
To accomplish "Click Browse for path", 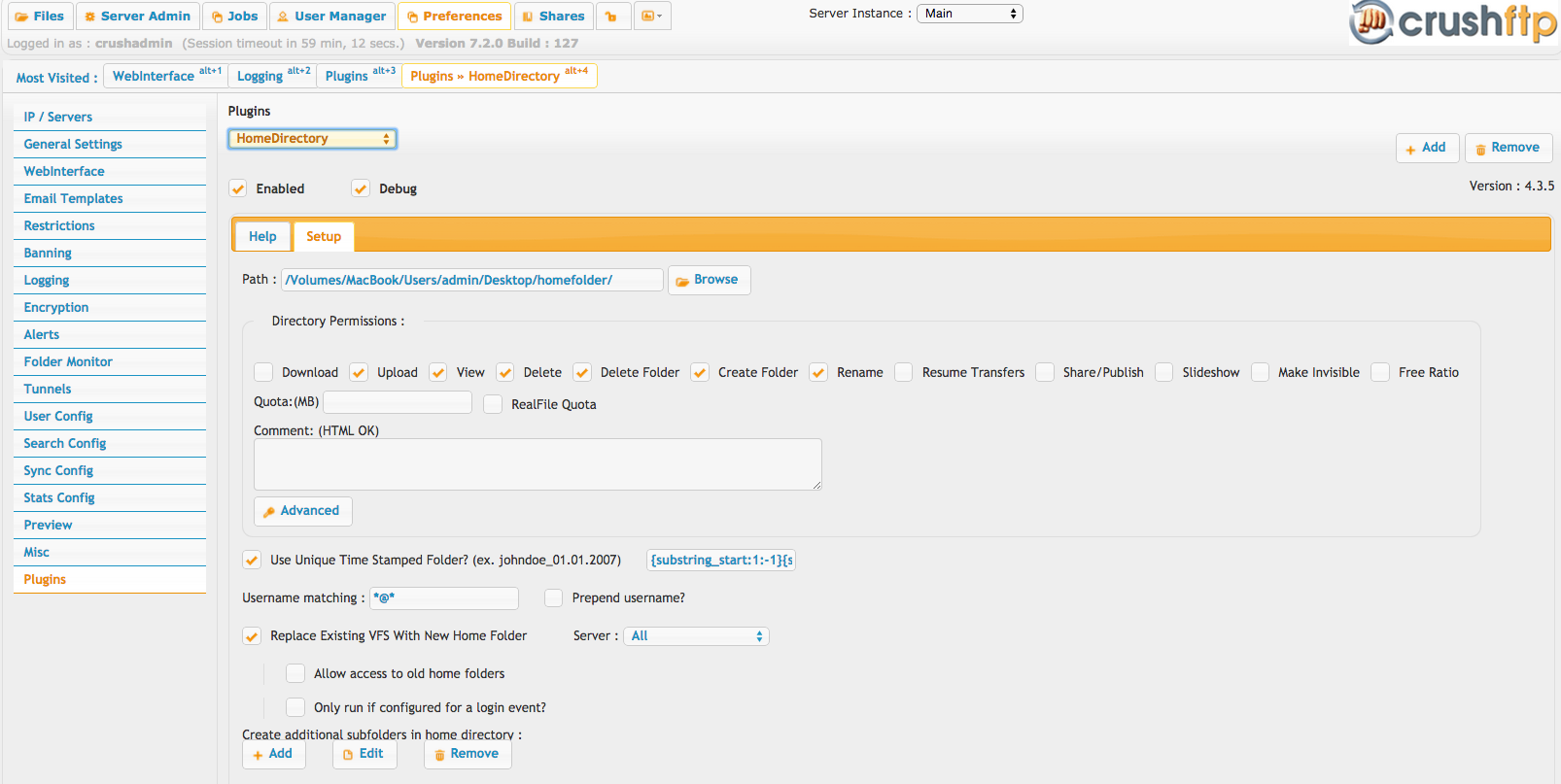I will 709,280.
